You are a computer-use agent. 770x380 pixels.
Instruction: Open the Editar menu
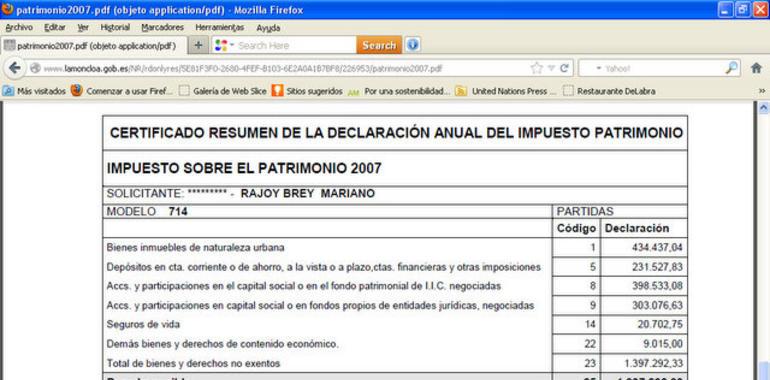[55, 27]
